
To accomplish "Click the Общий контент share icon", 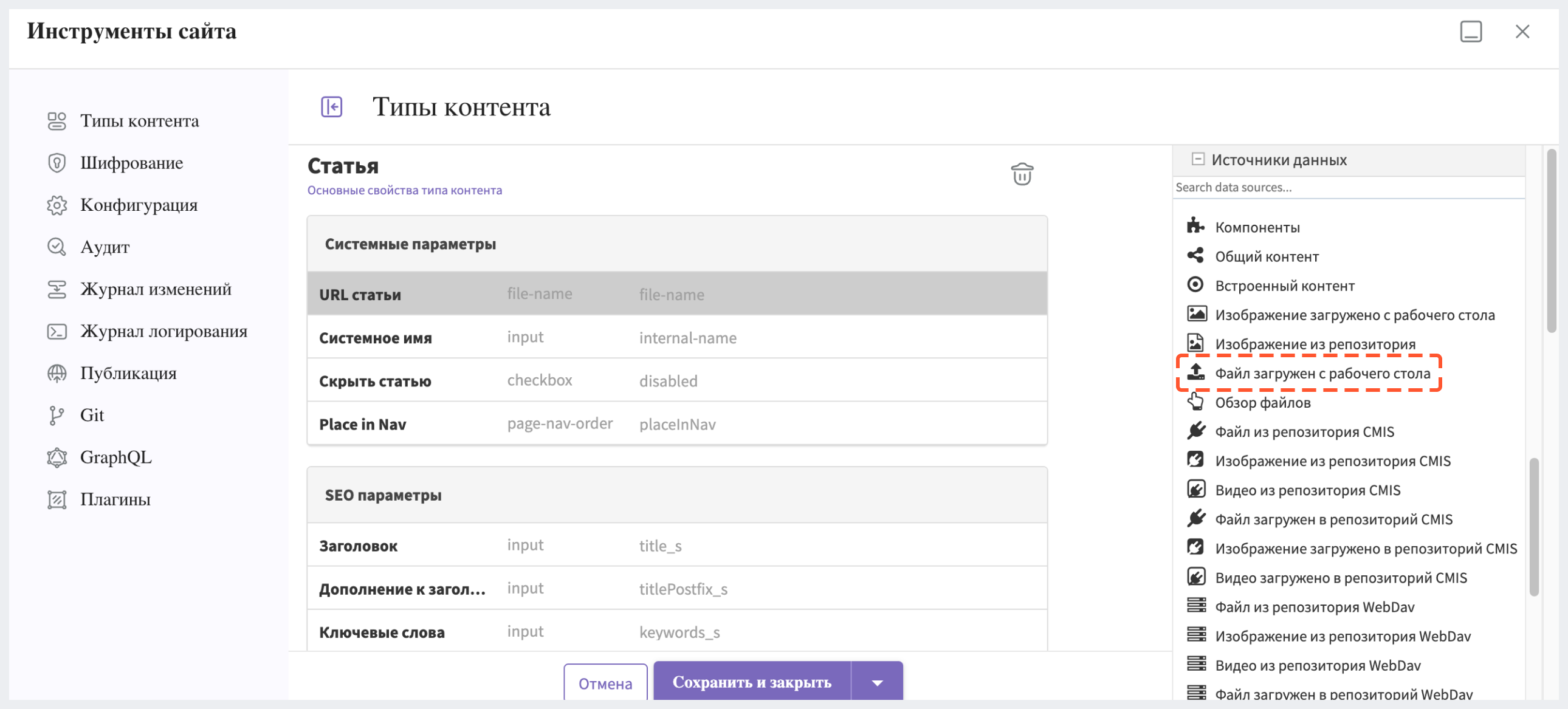I will 1195,255.
